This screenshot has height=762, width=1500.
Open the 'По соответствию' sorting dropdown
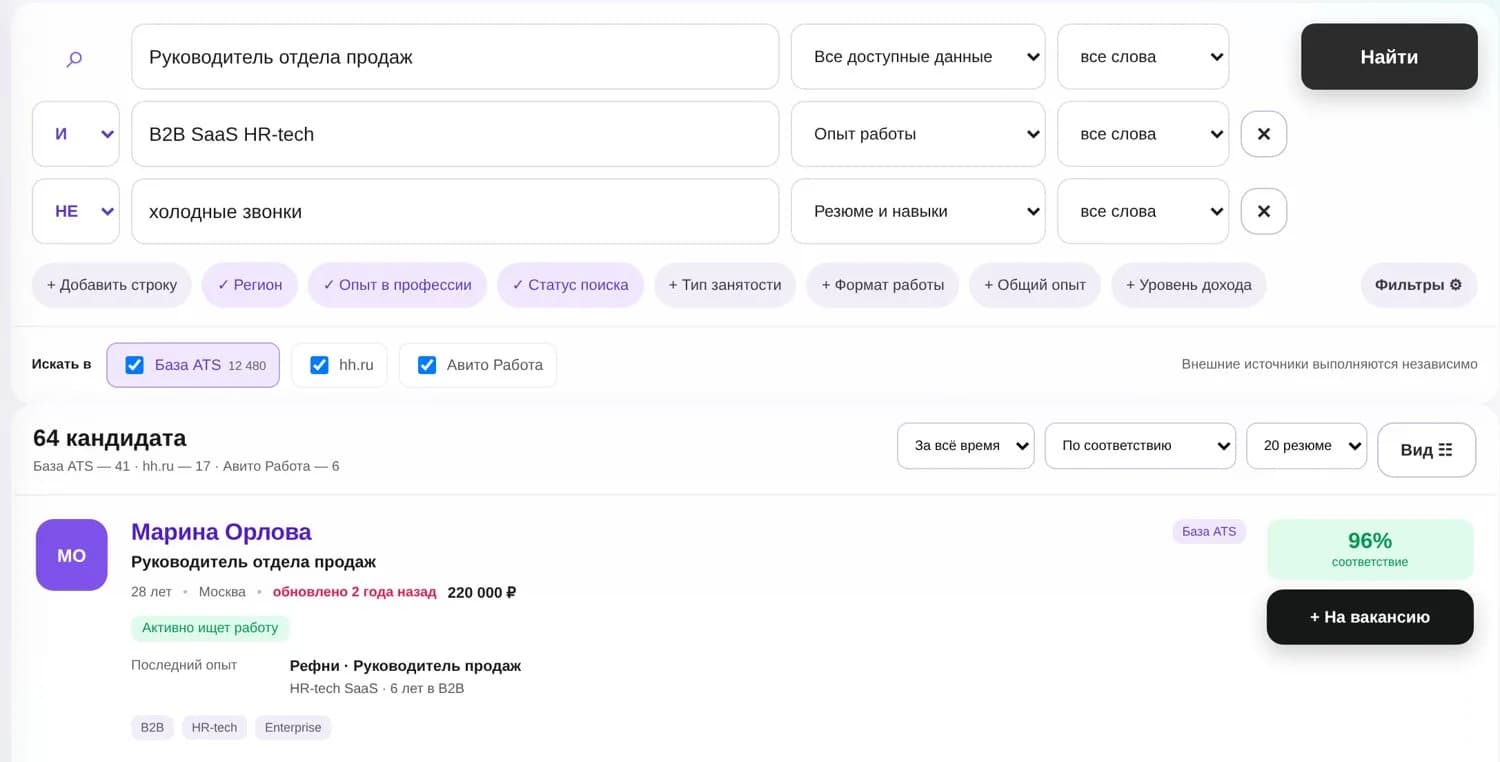point(1140,446)
